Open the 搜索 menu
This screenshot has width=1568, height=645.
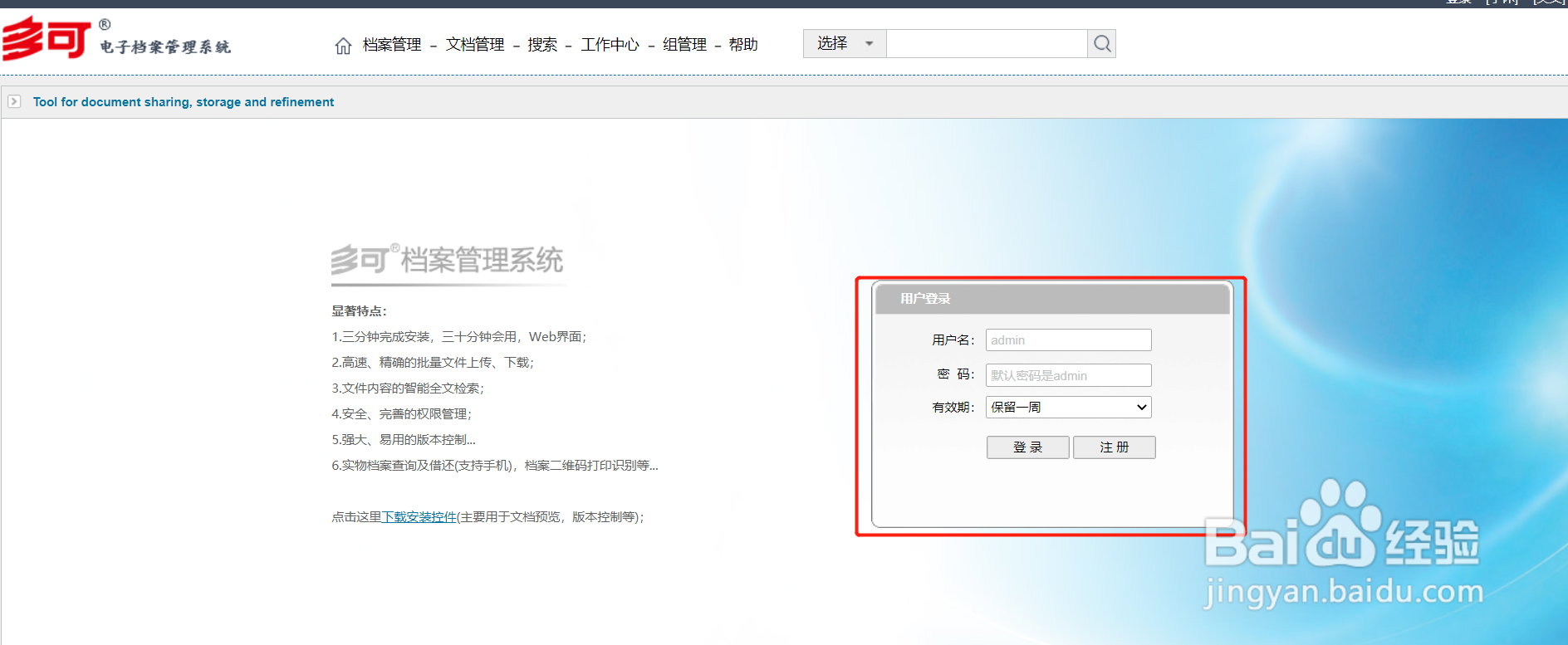pos(542,45)
